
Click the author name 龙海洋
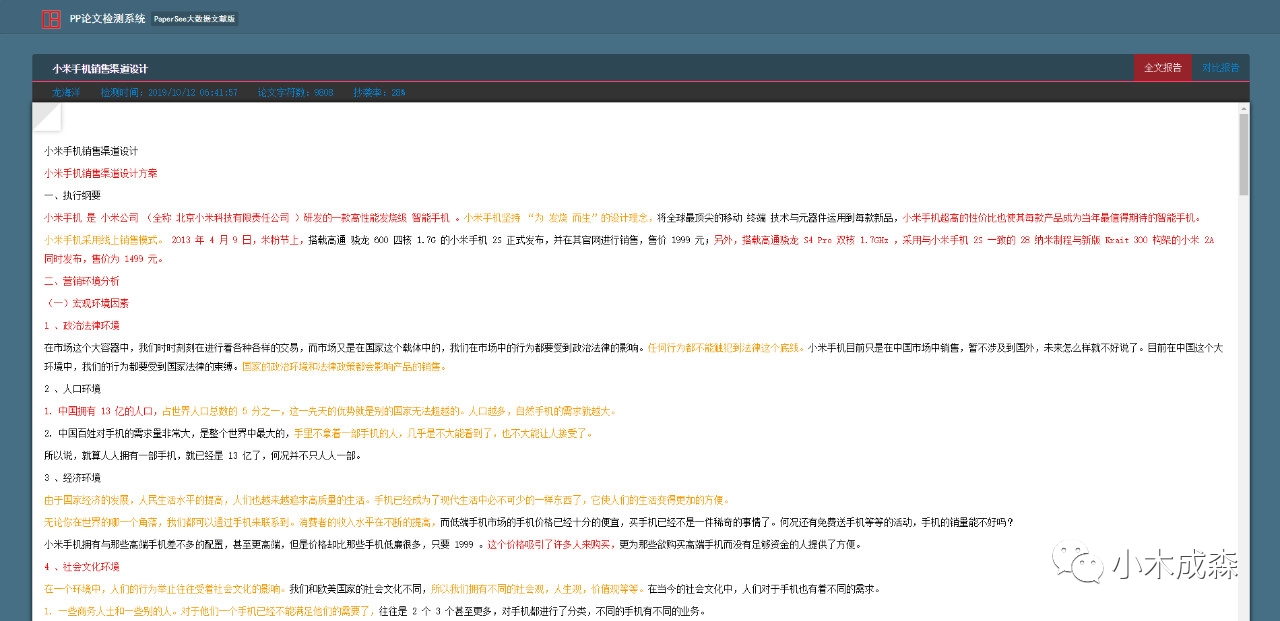(x=66, y=92)
